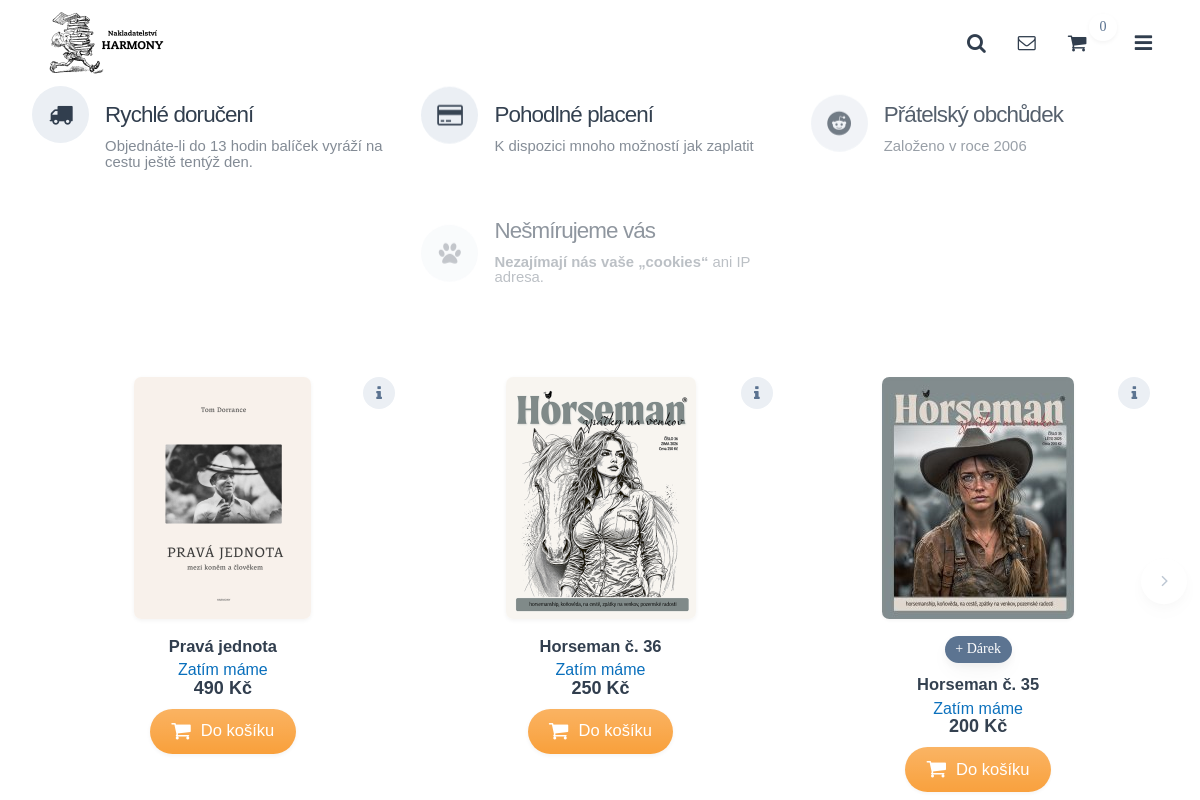Show info for Pravá jednota book
Image resolution: width=1200 pixels, height=800 pixels.
[x=379, y=393]
